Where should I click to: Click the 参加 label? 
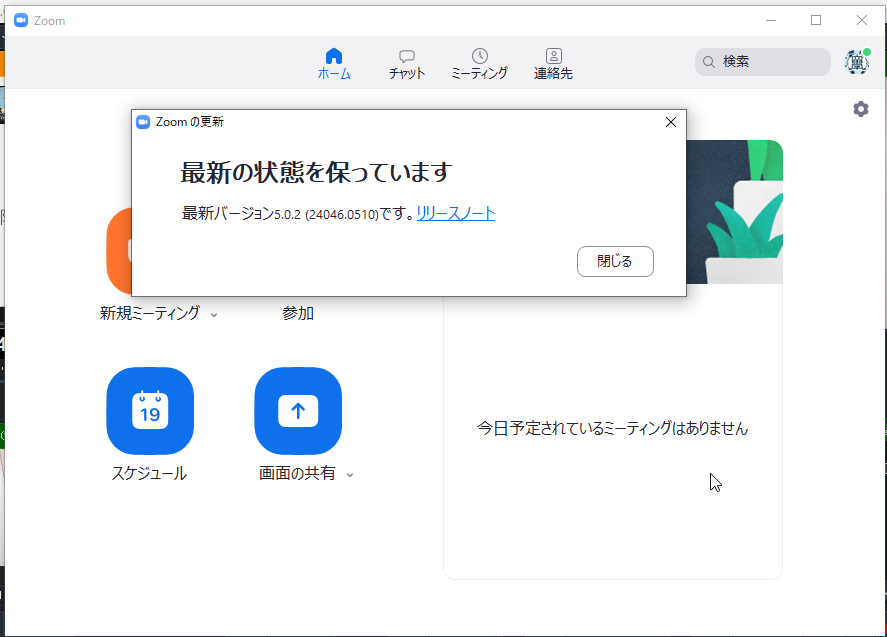click(298, 313)
